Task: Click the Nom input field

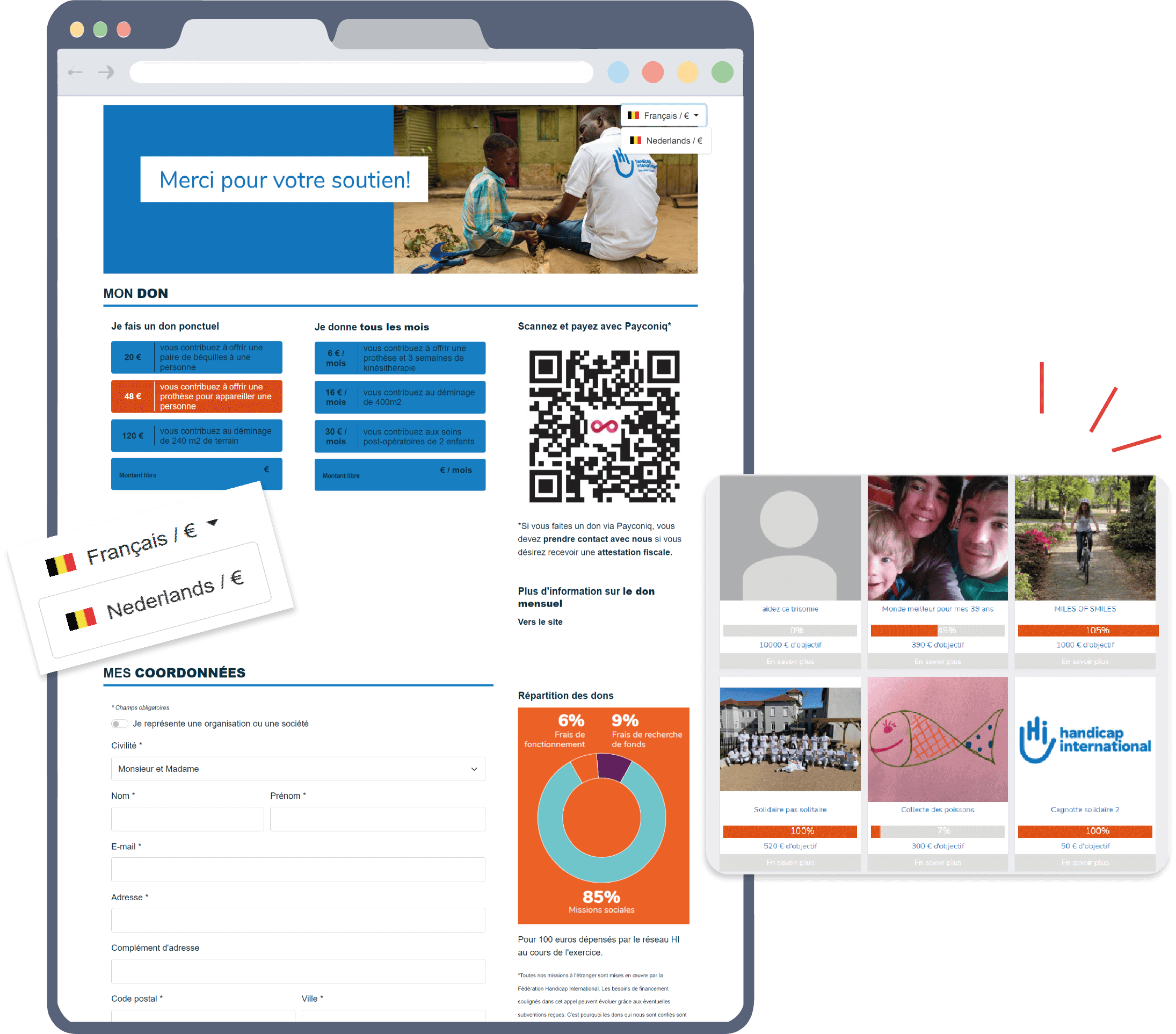Action: (x=187, y=819)
